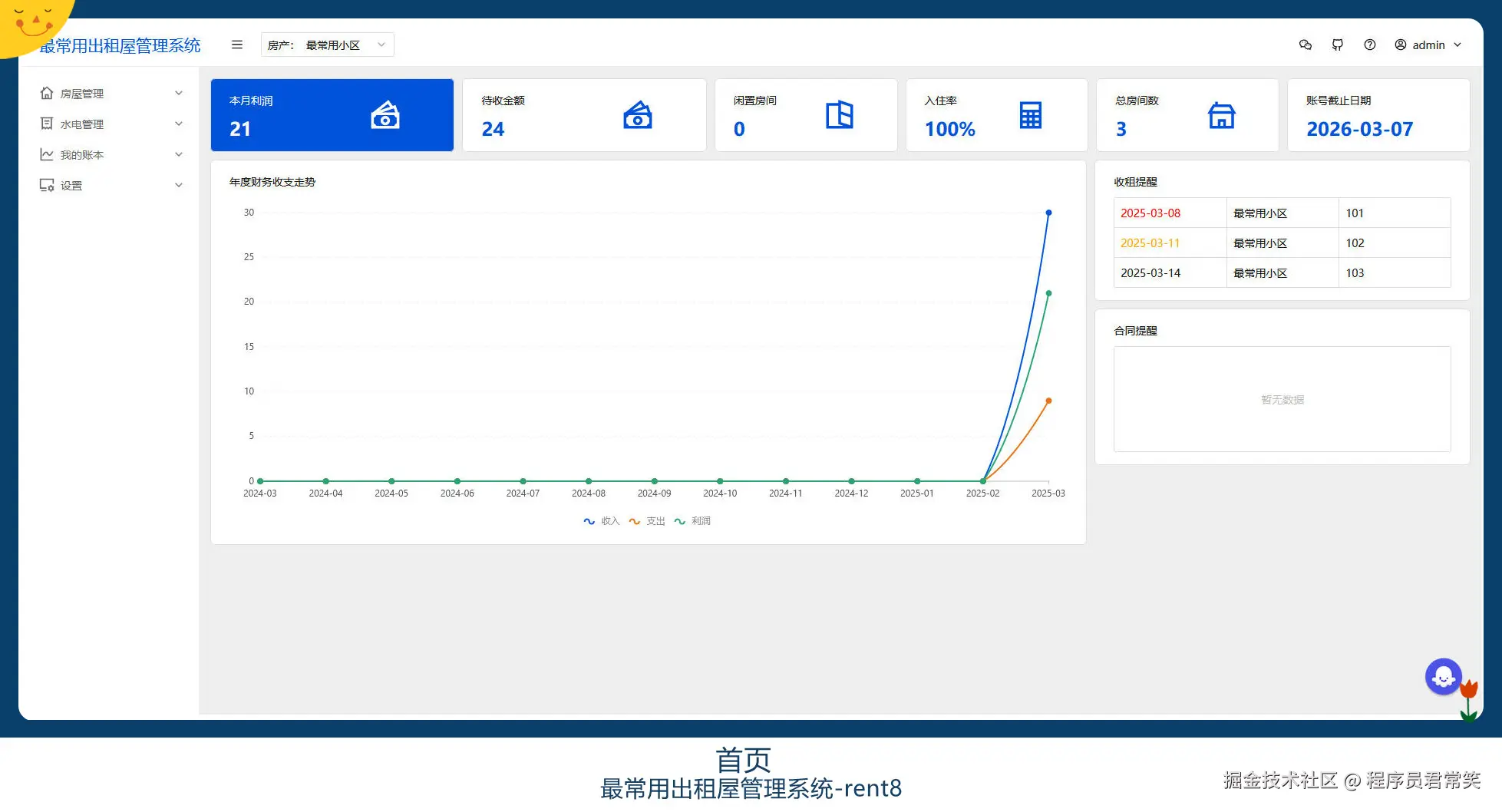1502x812 pixels.
Task: Collapse the sidebar with the hamburger icon
Action: click(x=237, y=45)
